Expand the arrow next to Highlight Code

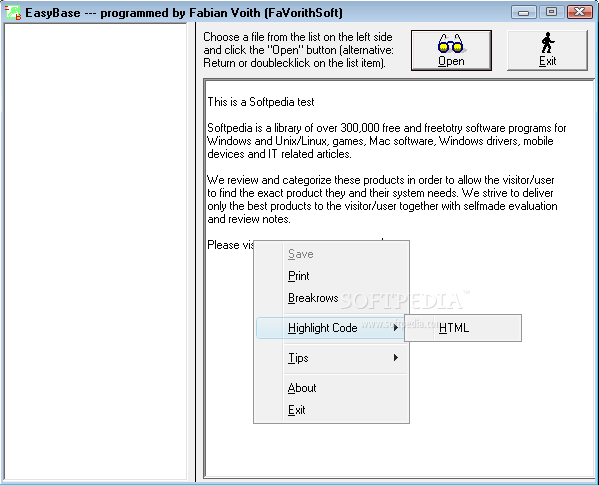[x=396, y=328]
